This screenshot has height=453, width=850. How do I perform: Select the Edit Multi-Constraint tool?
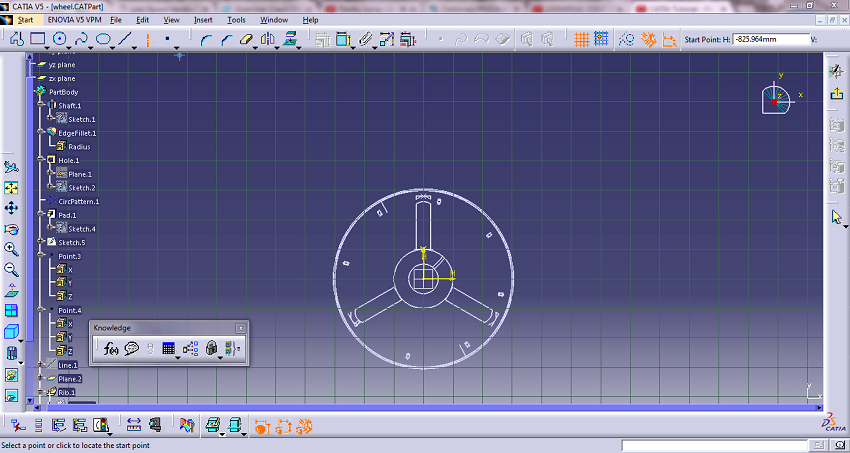(x=407, y=39)
